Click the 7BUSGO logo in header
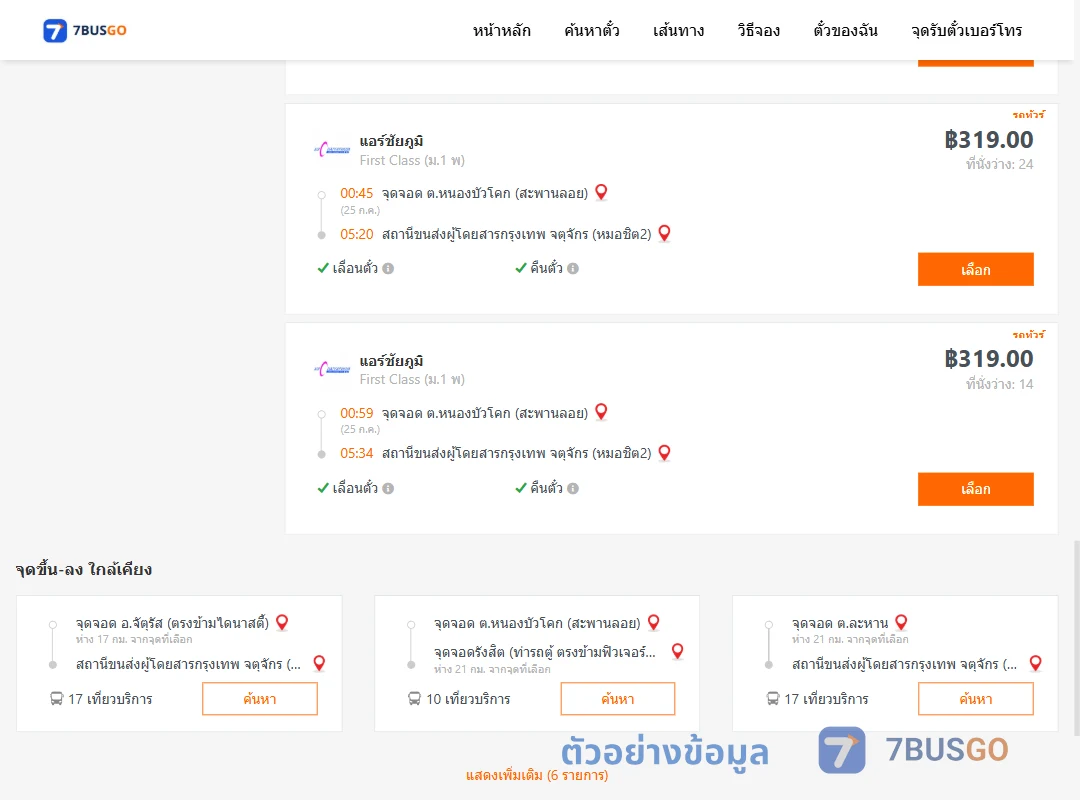The width and height of the screenshot is (1080, 800). point(85,30)
